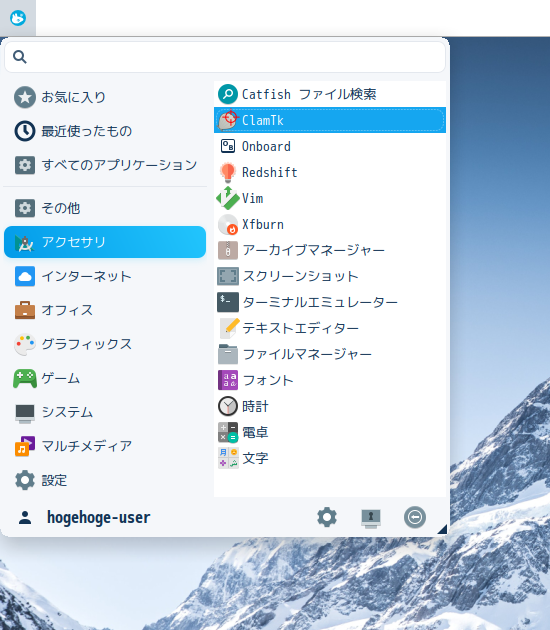Select the 最近使ったもの recent category
Viewport: 550px width, 630px height.
coord(105,131)
